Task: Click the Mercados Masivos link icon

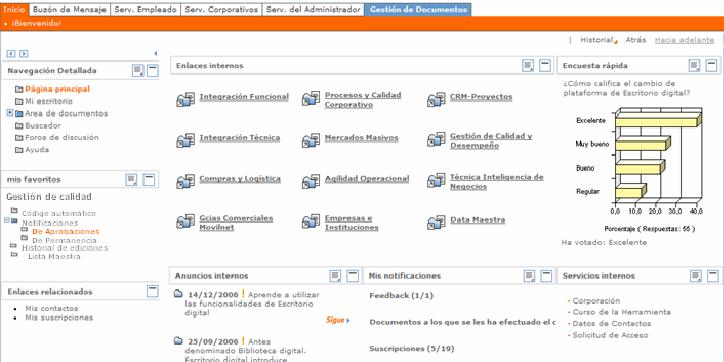Action: click(311, 140)
